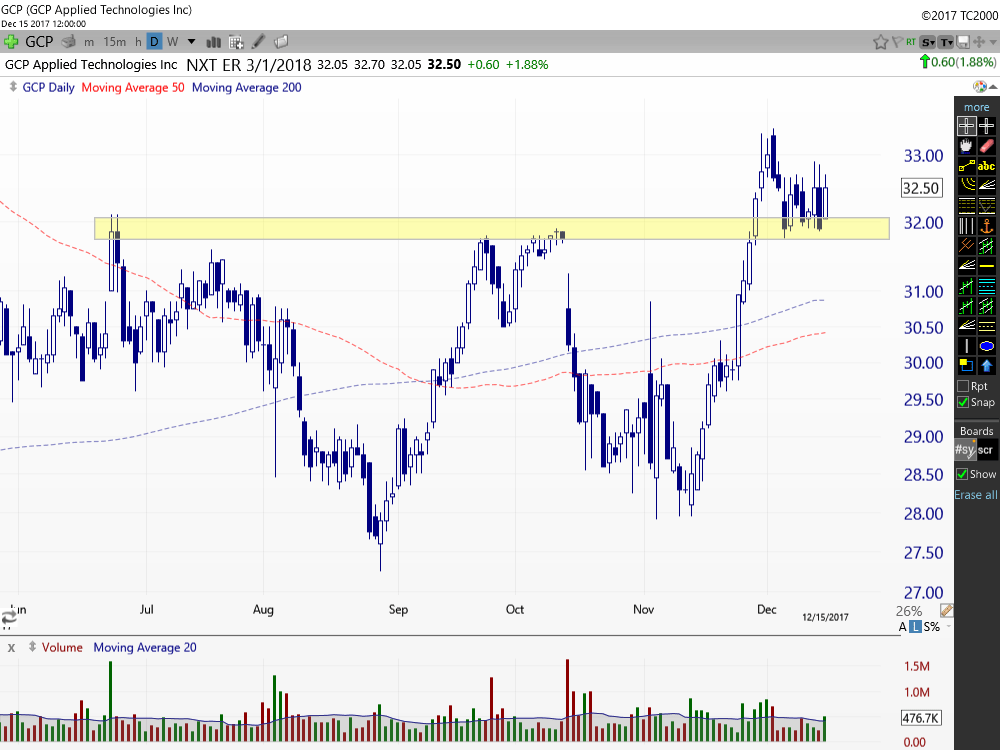Viewport: 1000px width, 750px height.
Task: Select the abc text annotation tool
Action: pos(987,166)
